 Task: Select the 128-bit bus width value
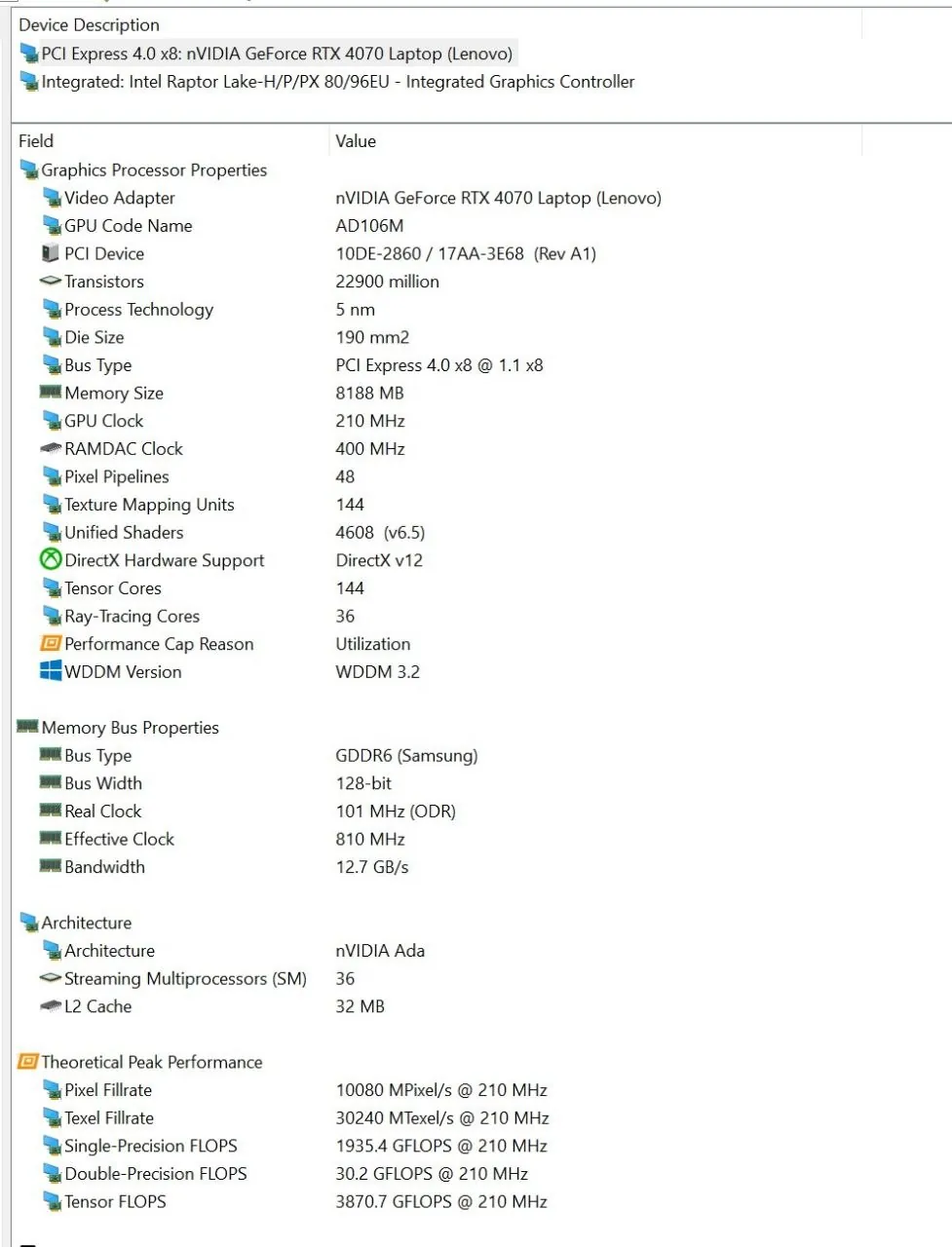(x=363, y=783)
